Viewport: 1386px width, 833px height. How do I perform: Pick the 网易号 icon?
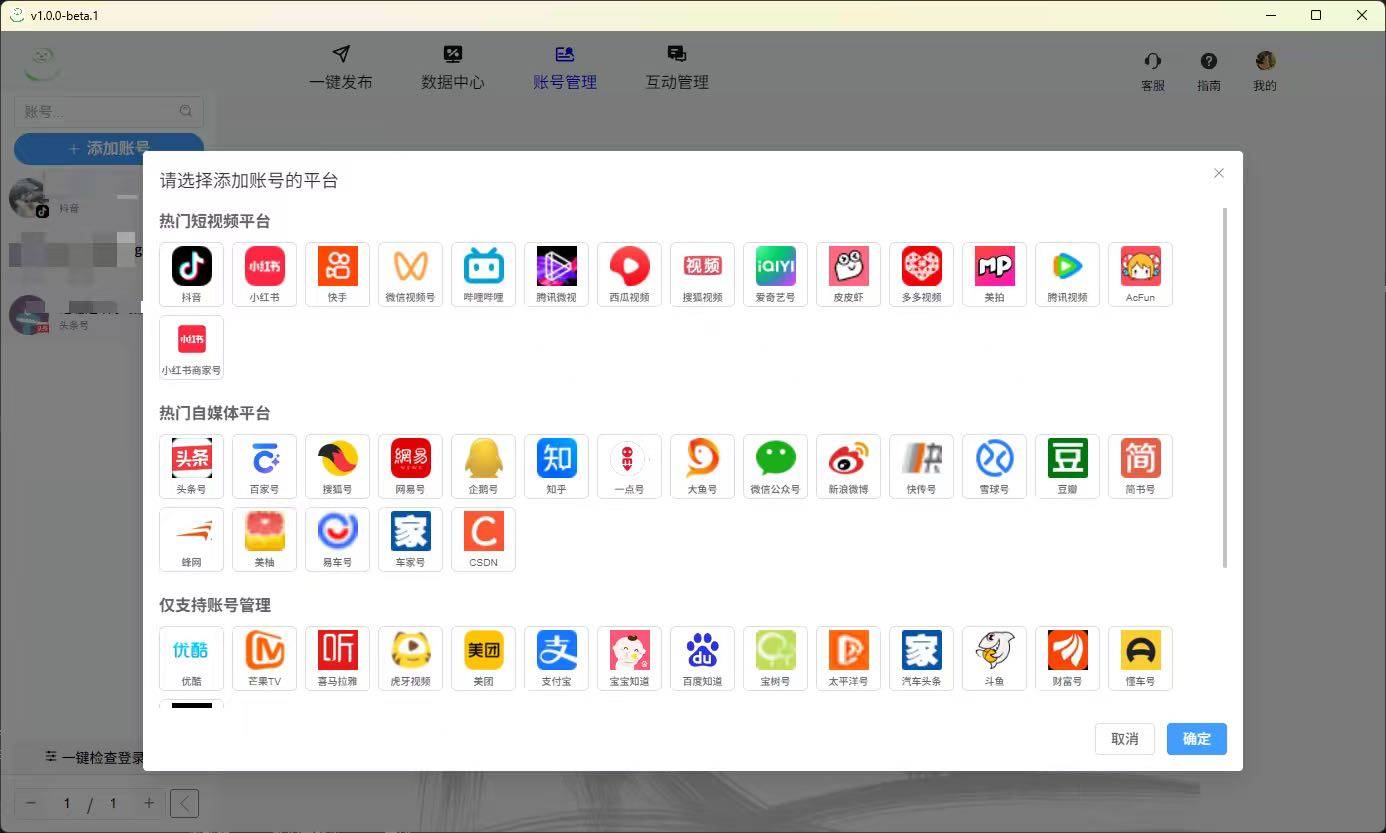[x=410, y=466]
